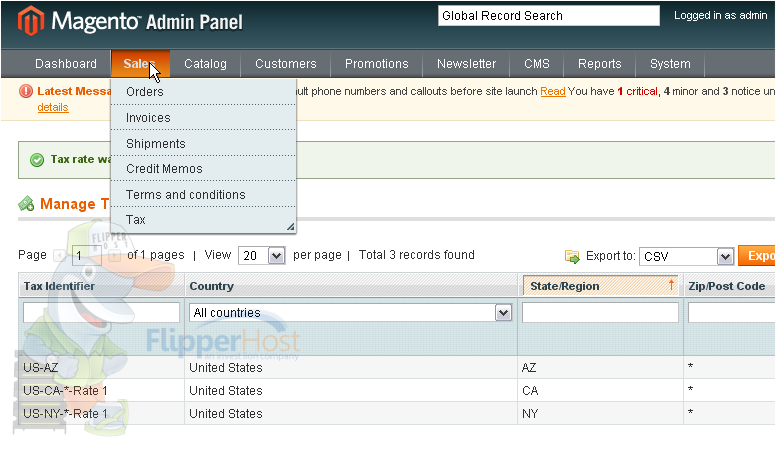Click the Manage Tax Rates heading icon
This screenshot has height=450, width=776.
point(26,203)
